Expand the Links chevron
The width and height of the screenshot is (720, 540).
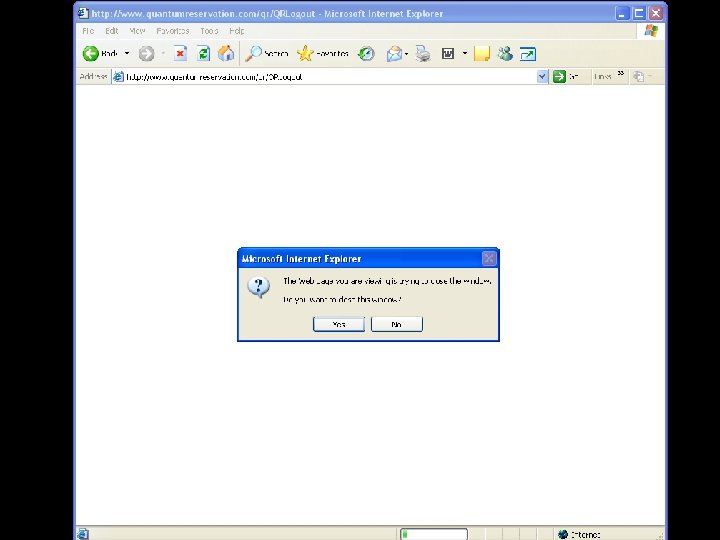(x=621, y=73)
